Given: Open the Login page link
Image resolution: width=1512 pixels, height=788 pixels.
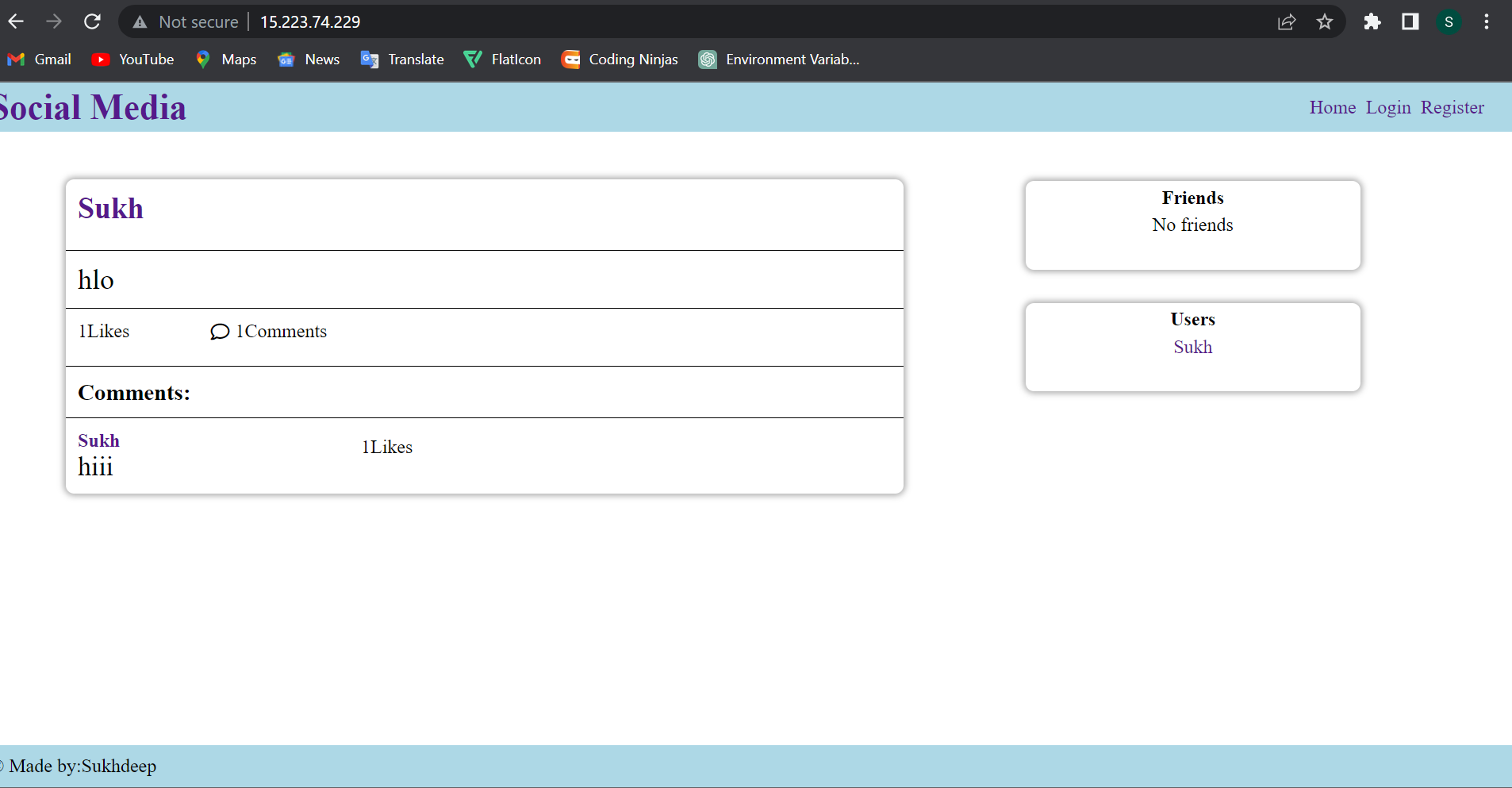Looking at the screenshot, I should (1388, 107).
